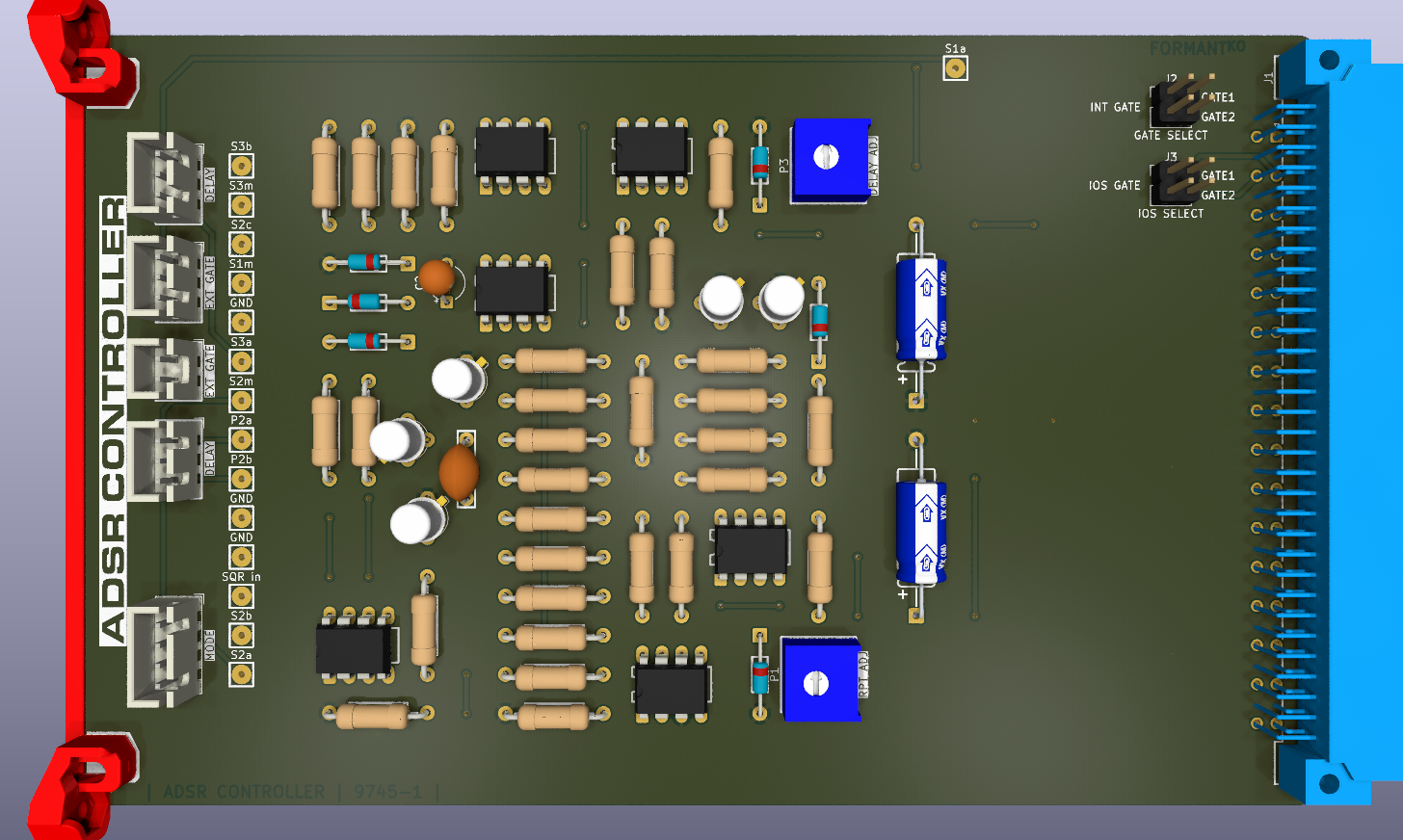
Task: Click the GND pad between S1m and S3a
Action: 241,322
